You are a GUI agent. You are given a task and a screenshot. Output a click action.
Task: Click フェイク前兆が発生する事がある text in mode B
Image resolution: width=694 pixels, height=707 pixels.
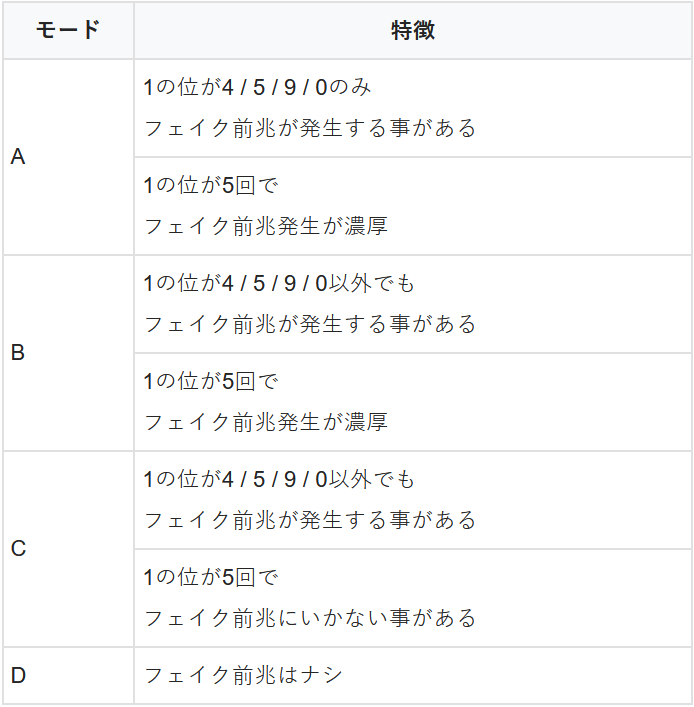310,324
